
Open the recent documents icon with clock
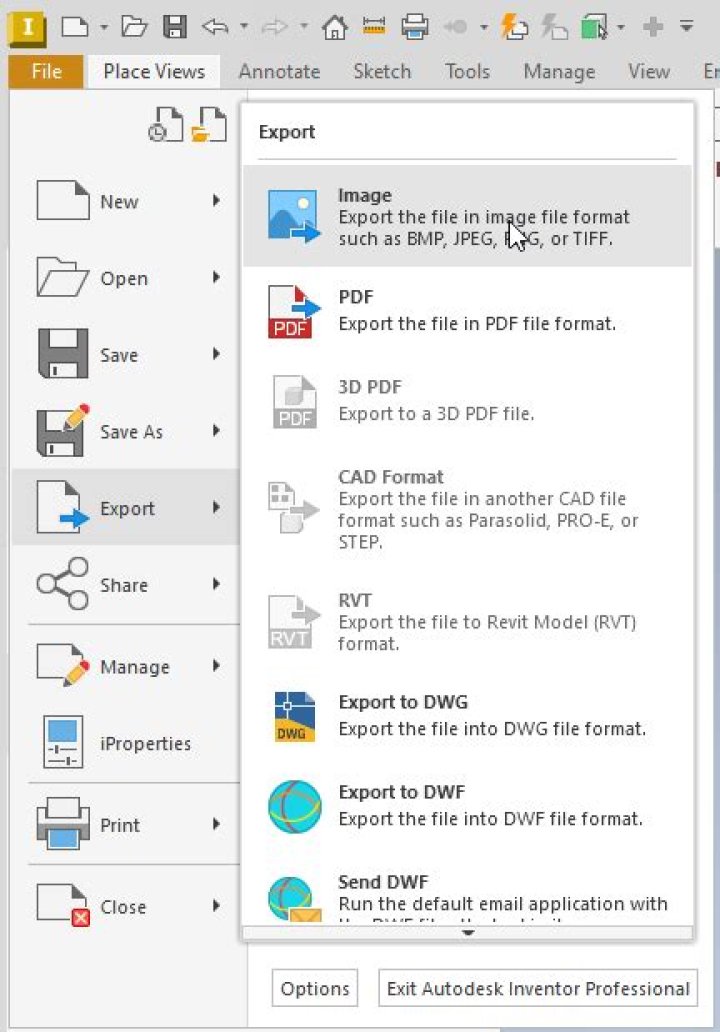click(x=166, y=124)
